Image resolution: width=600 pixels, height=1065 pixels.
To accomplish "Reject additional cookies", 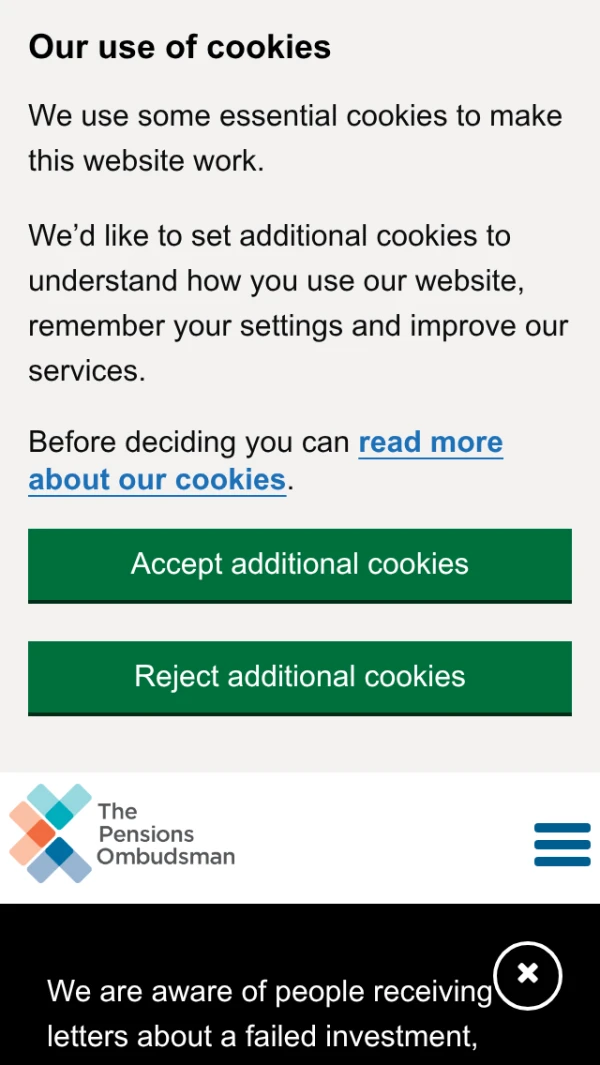I will [x=300, y=677].
